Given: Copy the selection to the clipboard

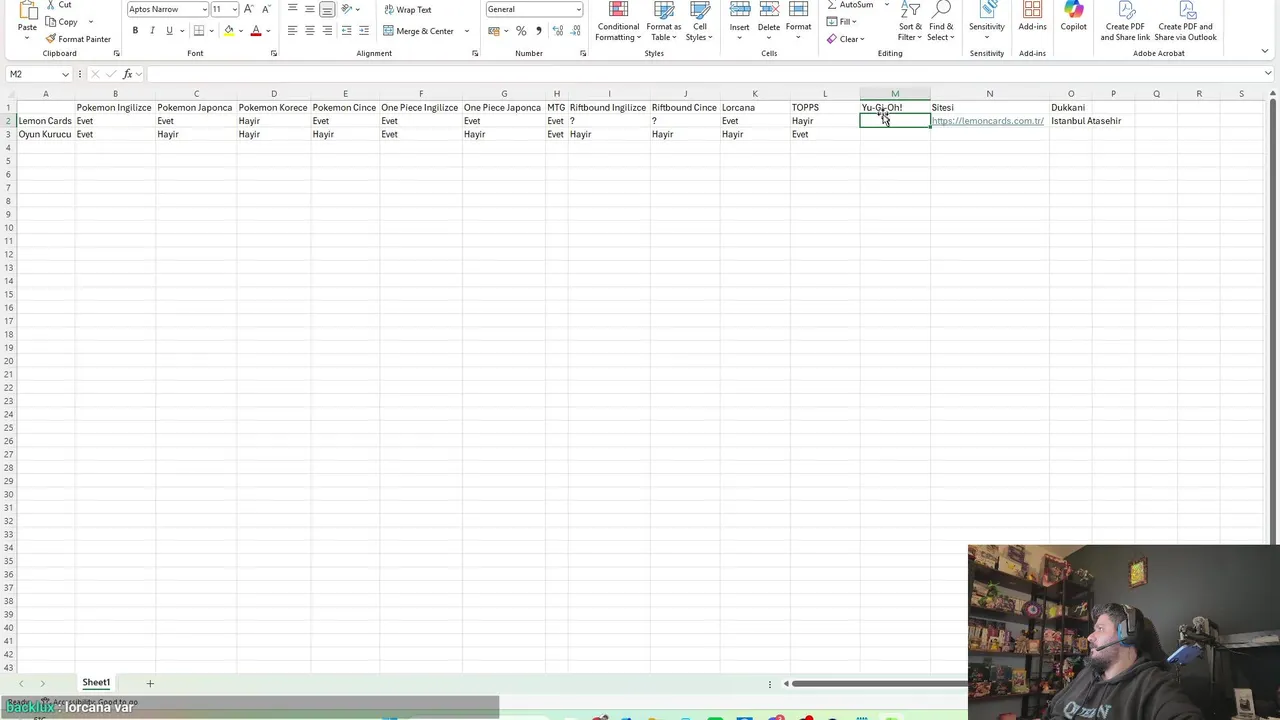Looking at the screenshot, I should [x=61, y=22].
